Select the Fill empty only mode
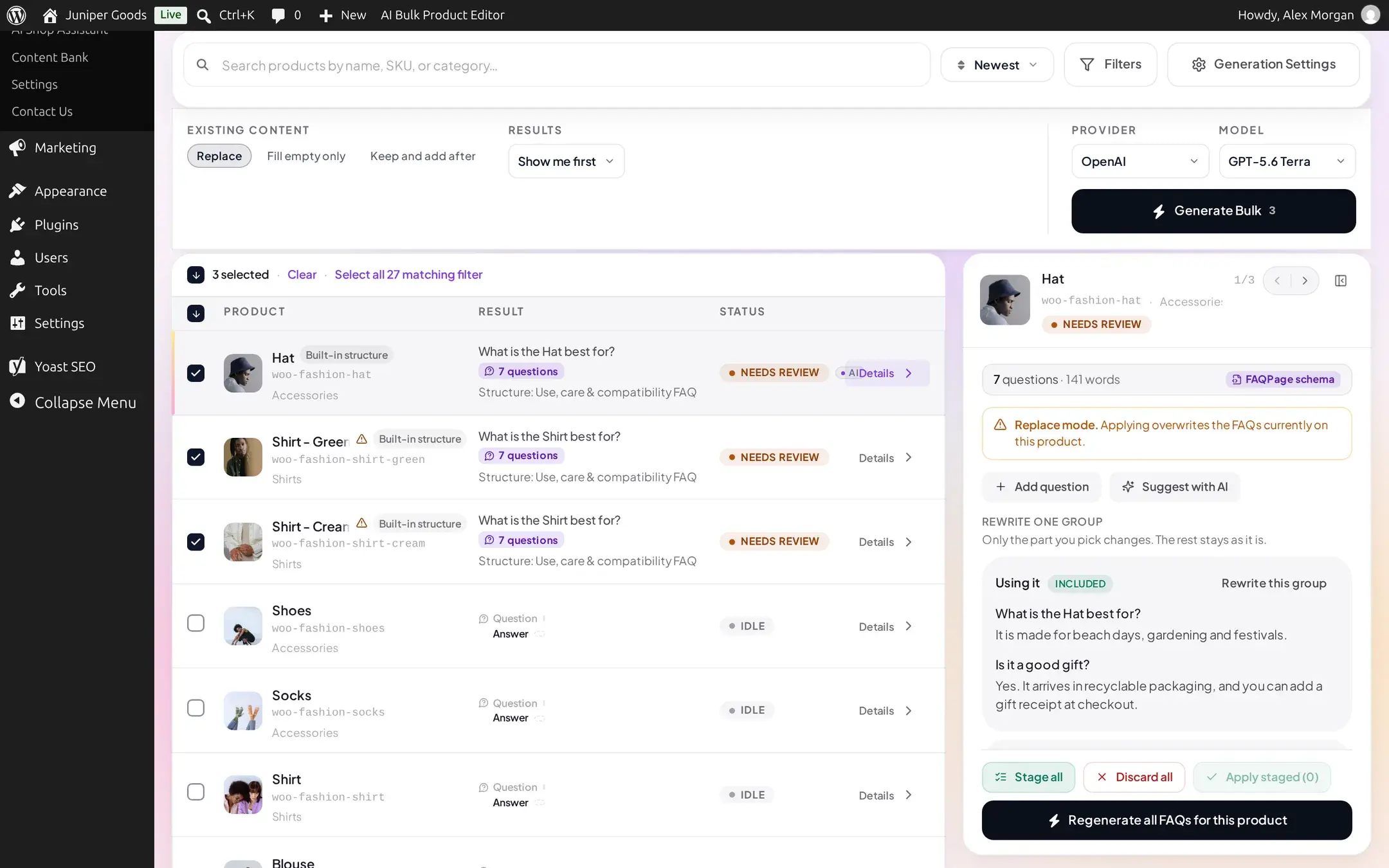Image resolution: width=1389 pixels, height=868 pixels. [306, 156]
